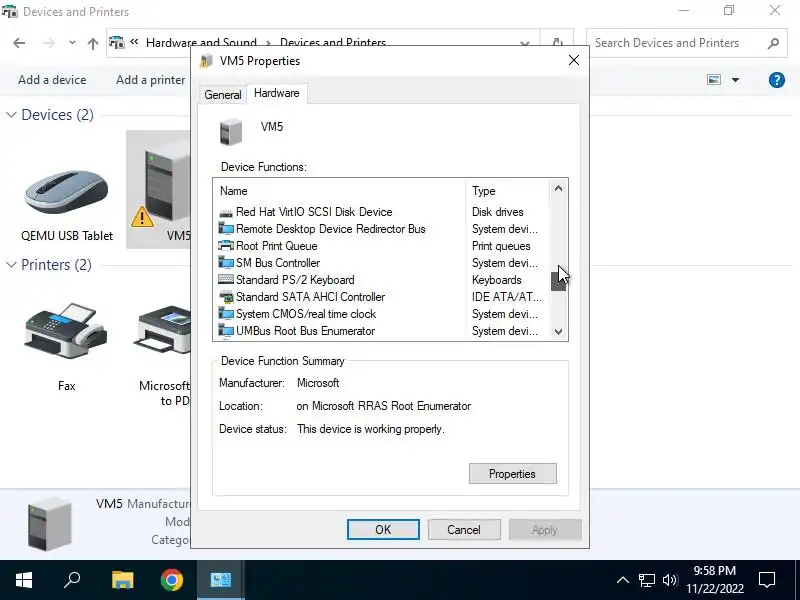Screen dimensions: 800x600
Task: Click the Print queues type cell
Action: click(501, 246)
